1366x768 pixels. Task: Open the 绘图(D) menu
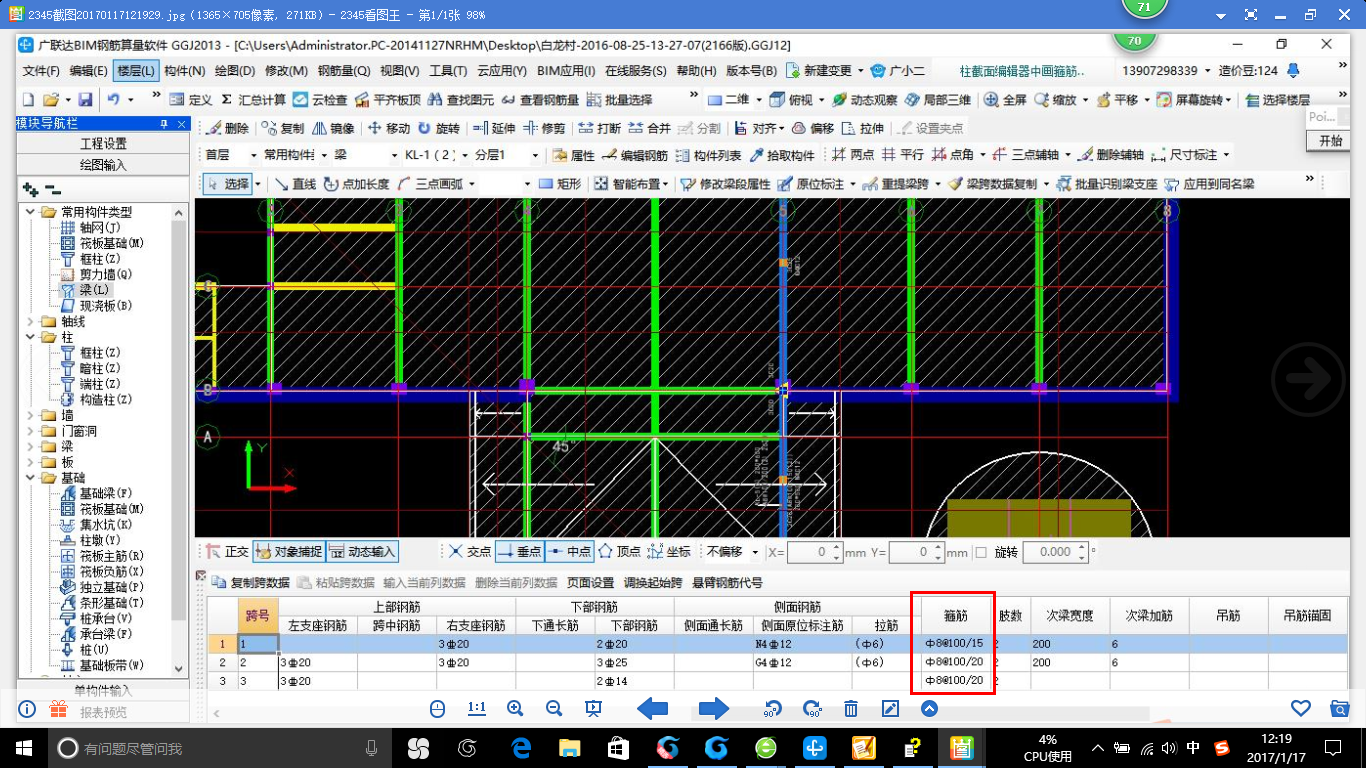coord(234,71)
